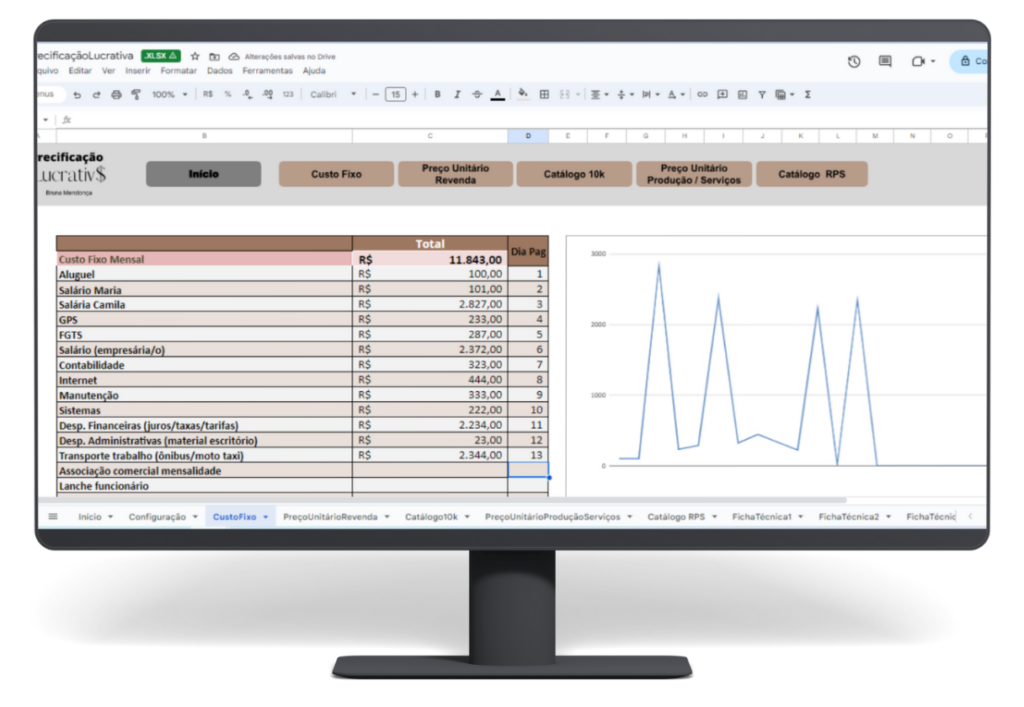Switch to the Catálogo10k sheet tab
The height and width of the screenshot is (707, 1024).
(432, 516)
